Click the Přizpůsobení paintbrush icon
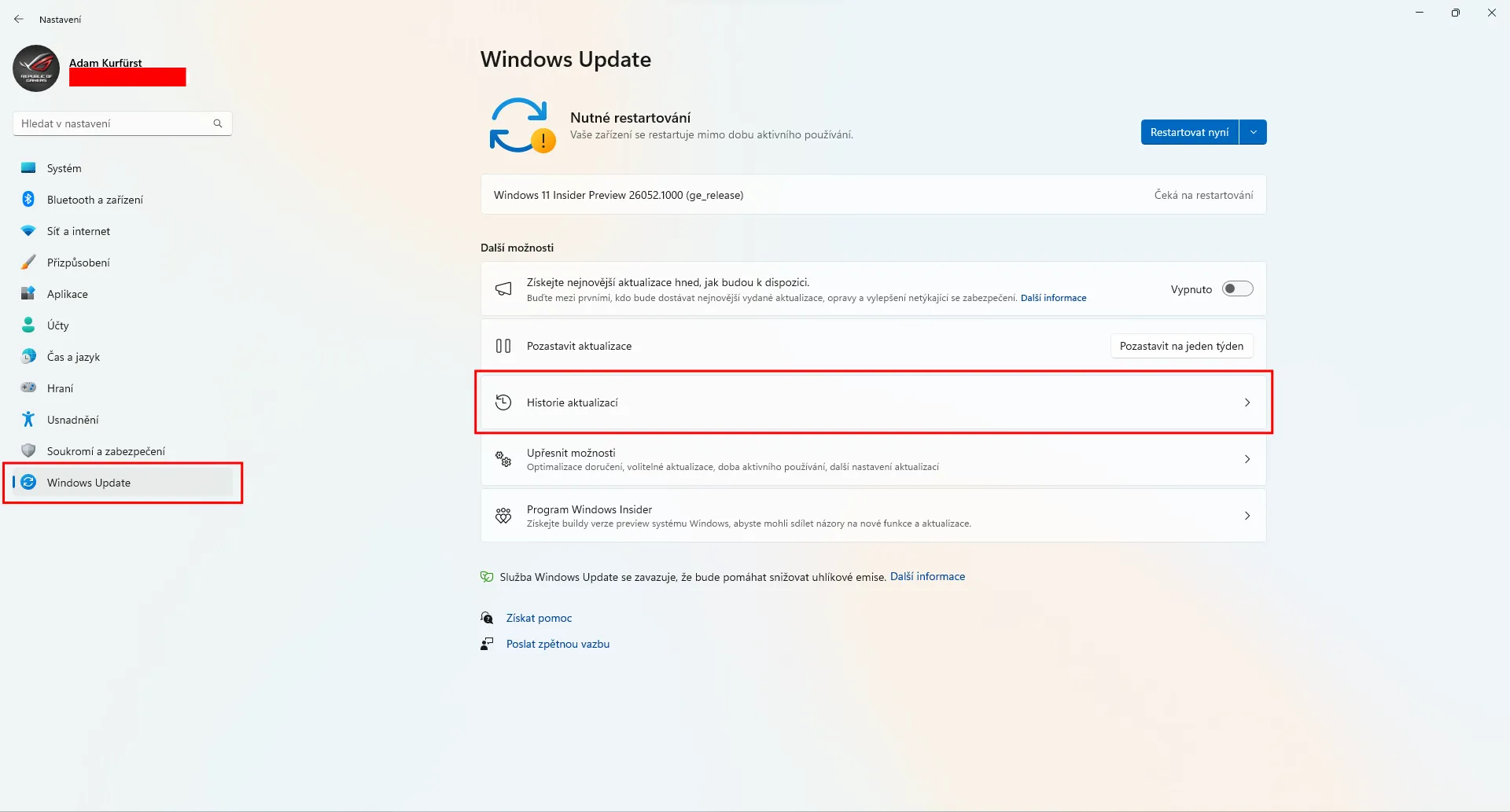The image size is (1510, 812). (28, 262)
